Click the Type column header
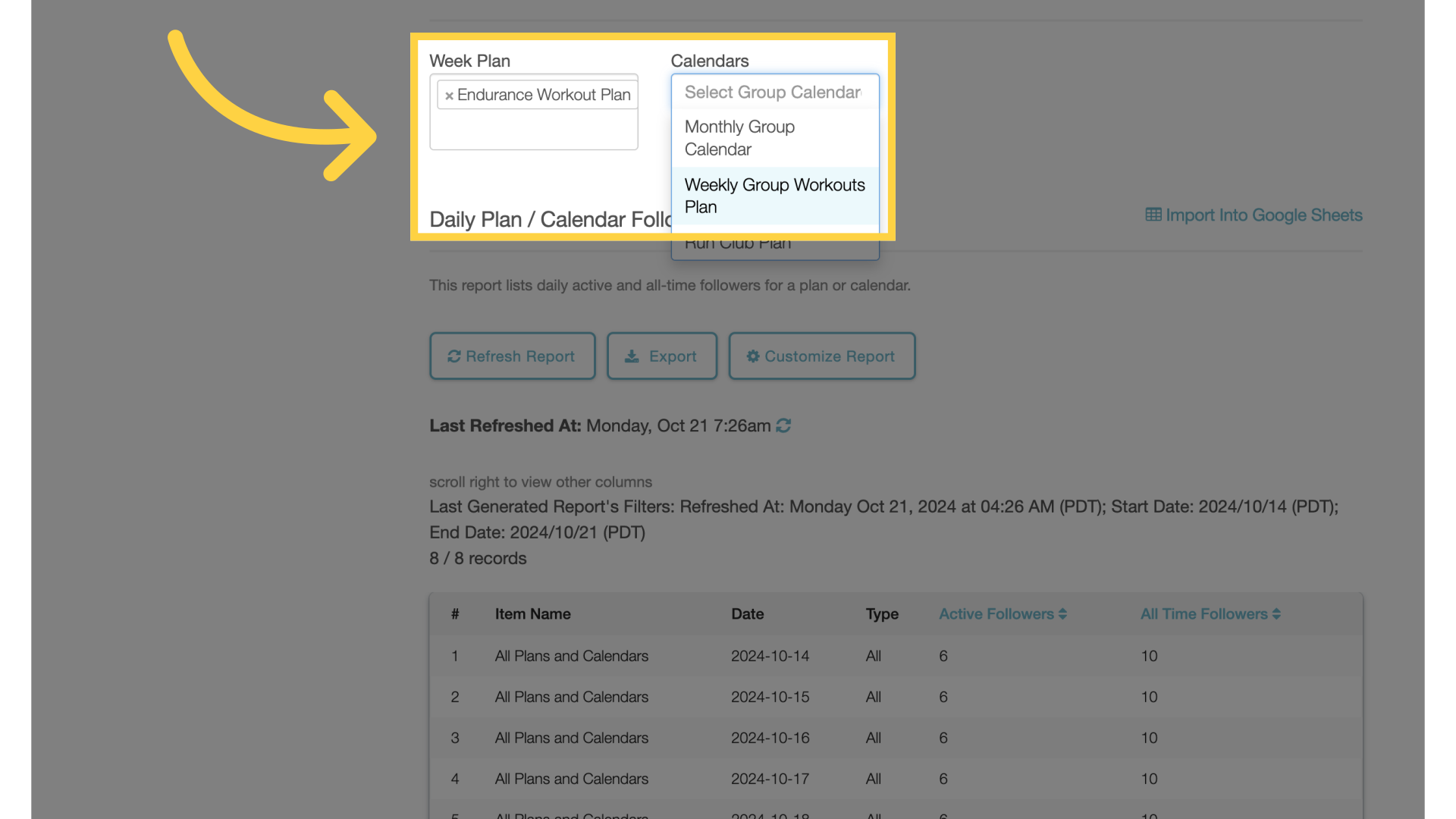This screenshot has height=819, width=1456. pyautogui.click(x=882, y=614)
